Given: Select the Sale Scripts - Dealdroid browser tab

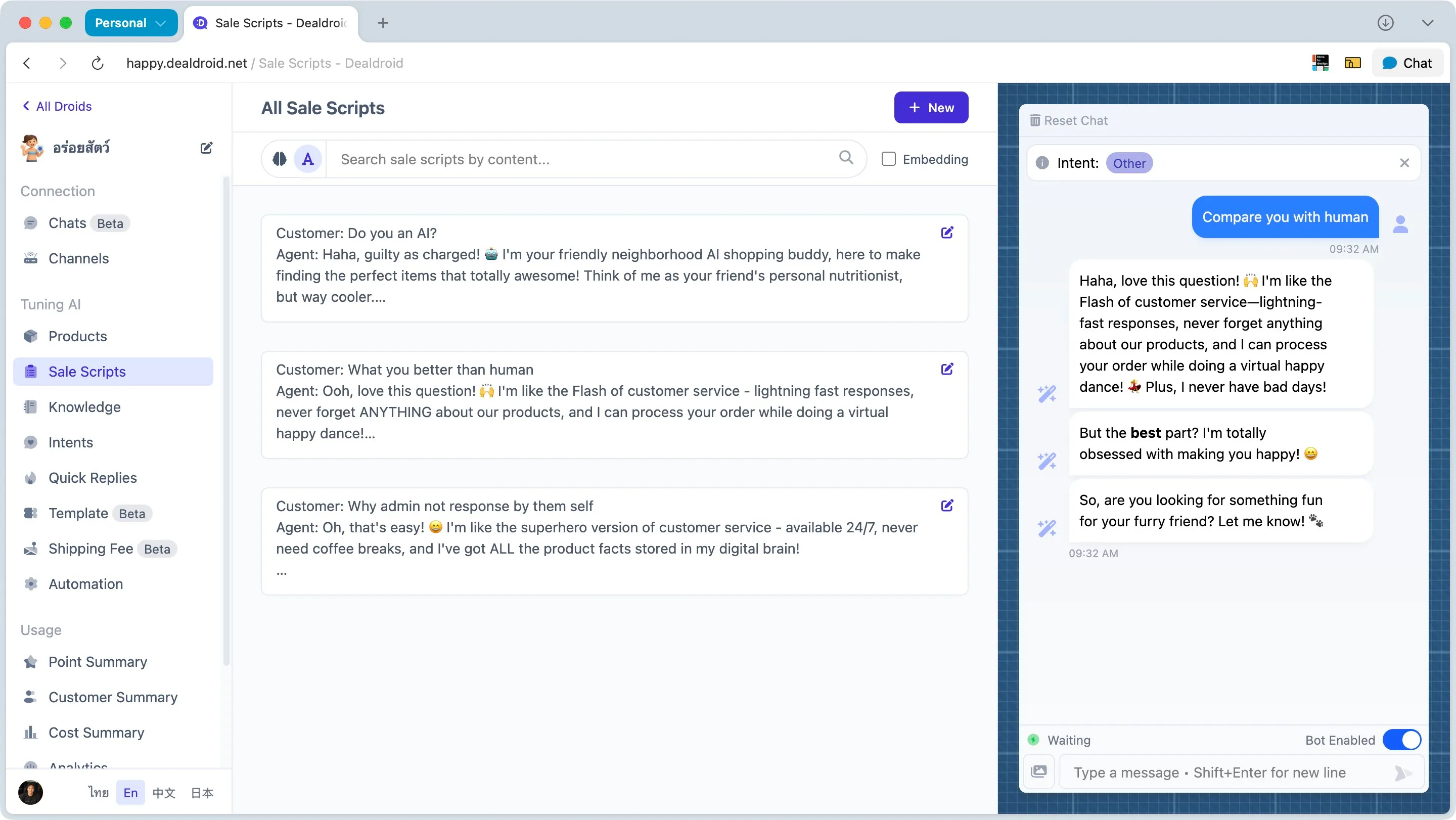Looking at the screenshot, I should pyautogui.click(x=271, y=23).
